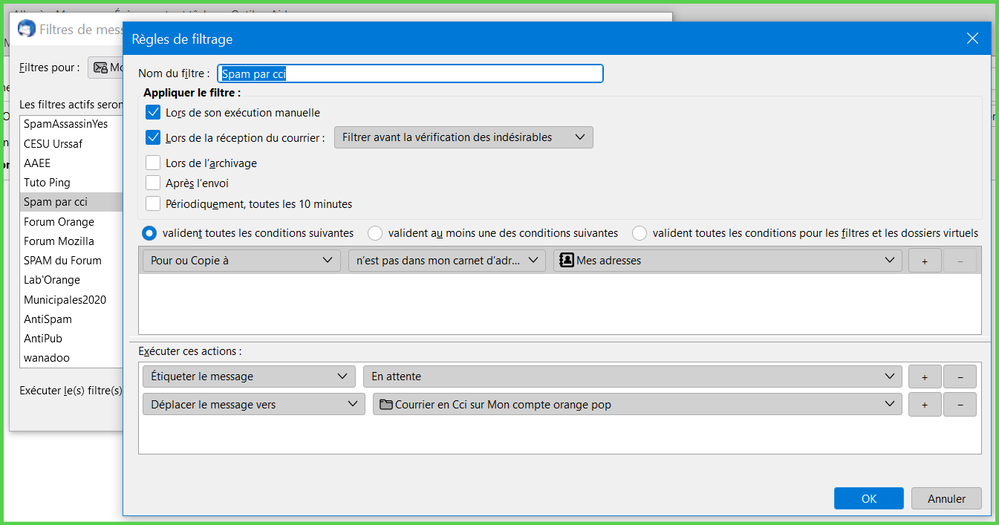This screenshot has width=999, height=525.
Task: Click OK to save filter
Action: [x=868, y=498]
